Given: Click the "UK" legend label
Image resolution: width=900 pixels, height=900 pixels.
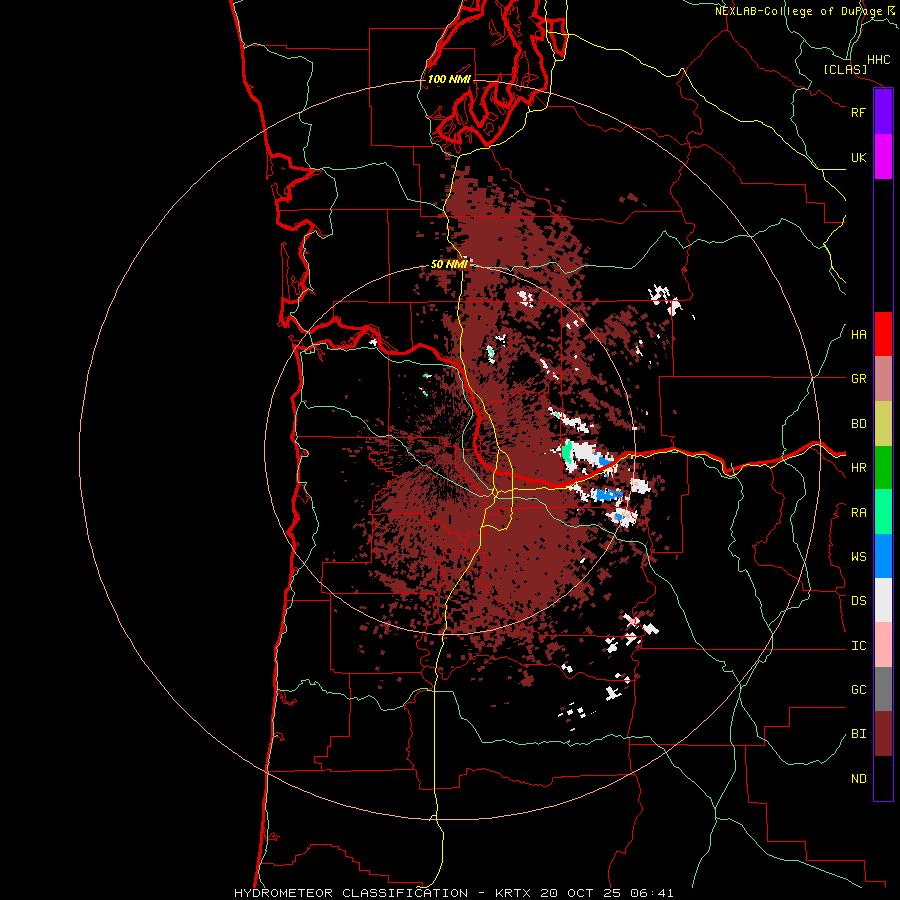Looking at the screenshot, I should tap(858, 158).
